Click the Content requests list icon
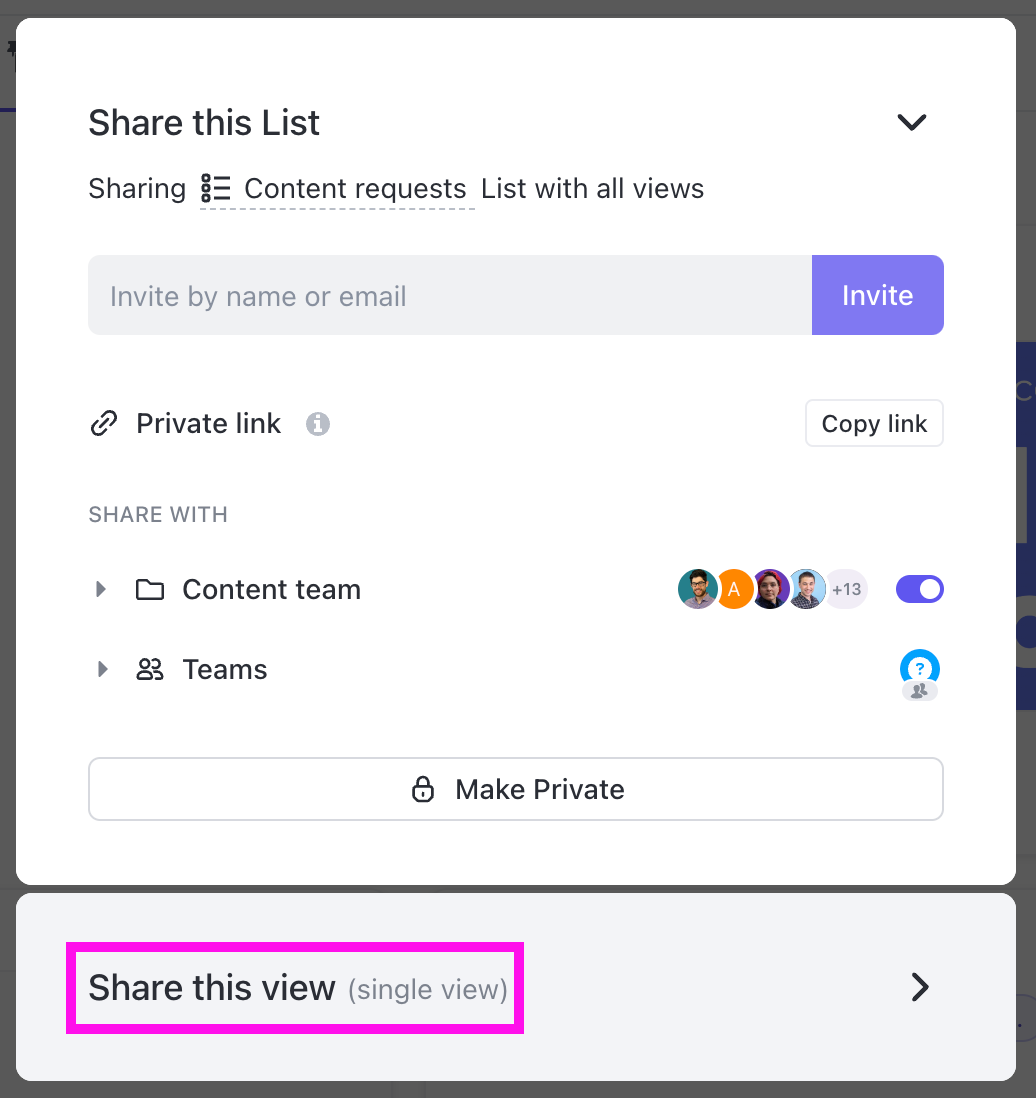 coord(215,188)
